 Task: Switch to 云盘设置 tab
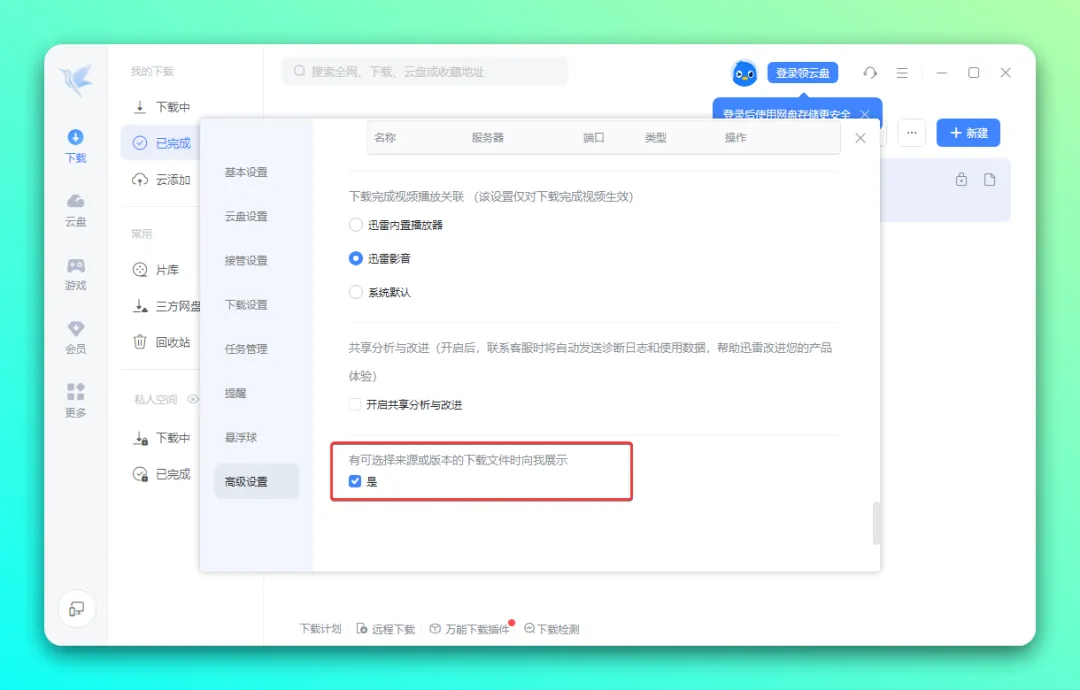(x=246, y=216)
